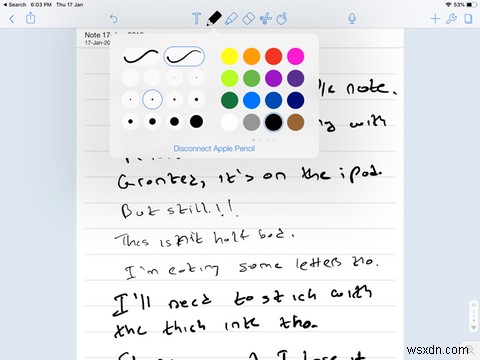Return to Search via status bar

pos(15,5)
